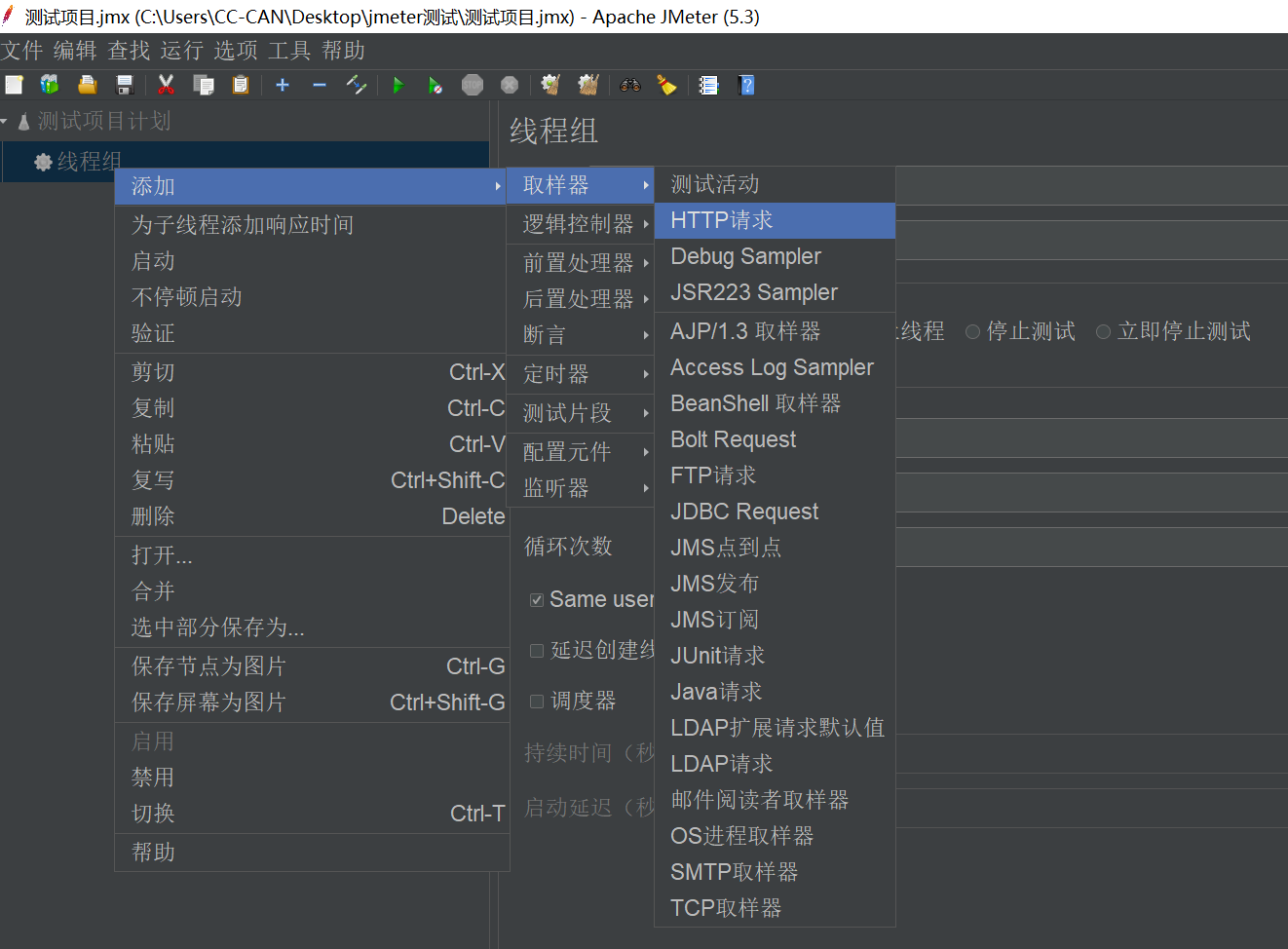The width and height of the screenshot is (1288, 949).
Task: Click the Shutdown threads icon
Action: pos(509,85)
